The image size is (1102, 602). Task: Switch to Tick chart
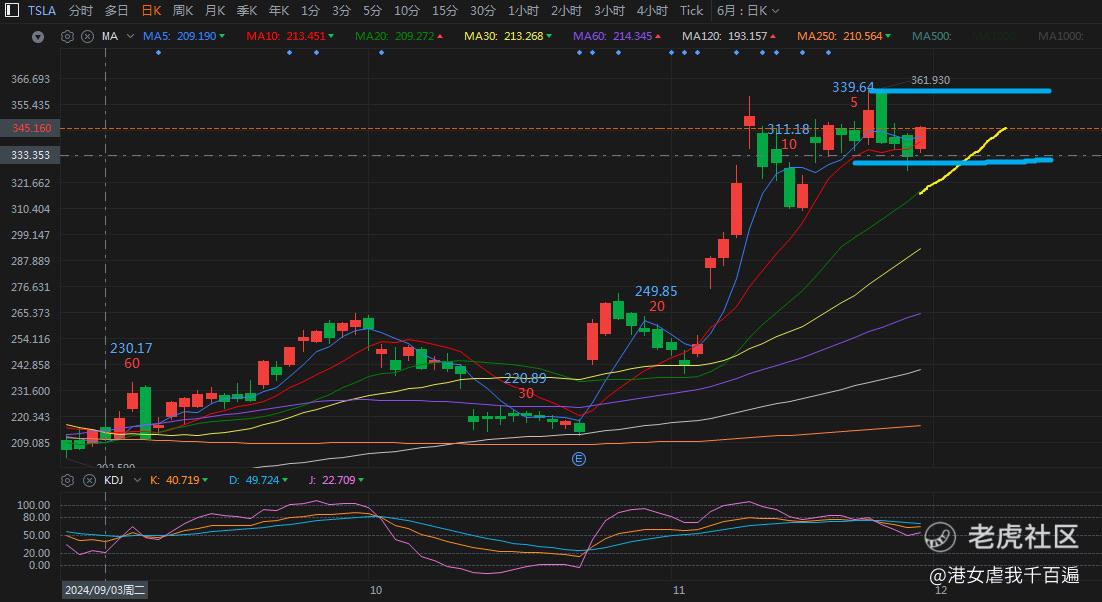[x=692, y=11]
